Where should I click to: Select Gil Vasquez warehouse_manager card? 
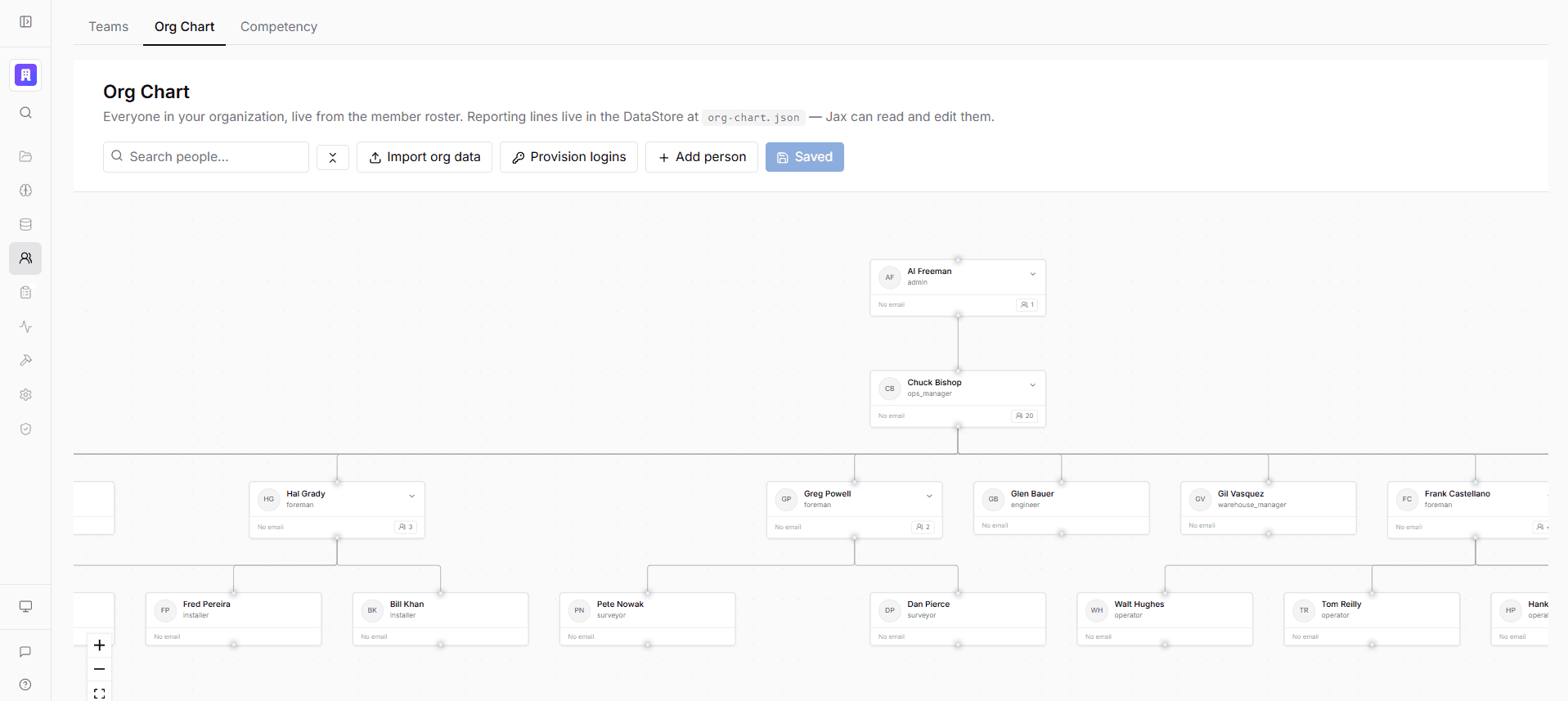(x=1269, y=508)
